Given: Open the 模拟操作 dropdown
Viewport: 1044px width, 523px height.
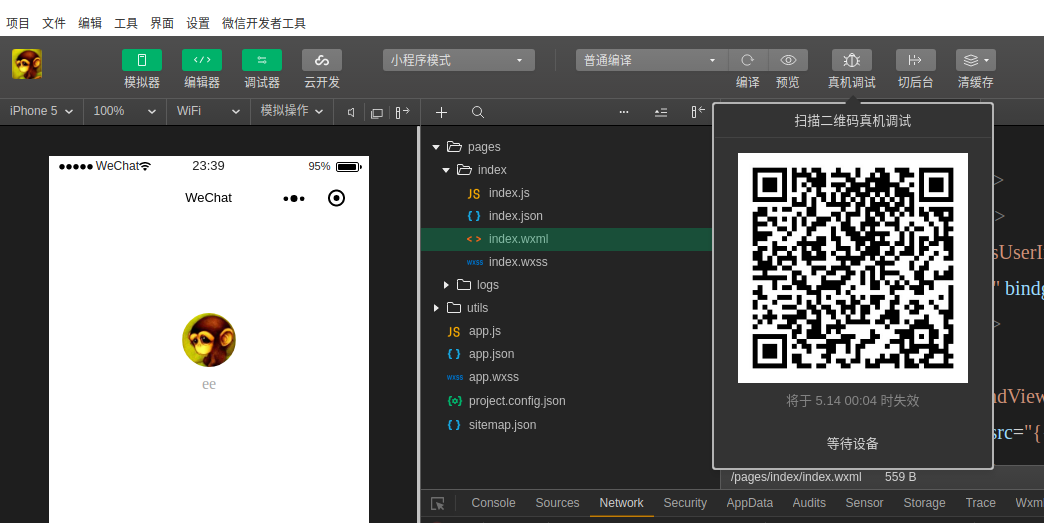Looking at the screenshot, I should [292, 111].
